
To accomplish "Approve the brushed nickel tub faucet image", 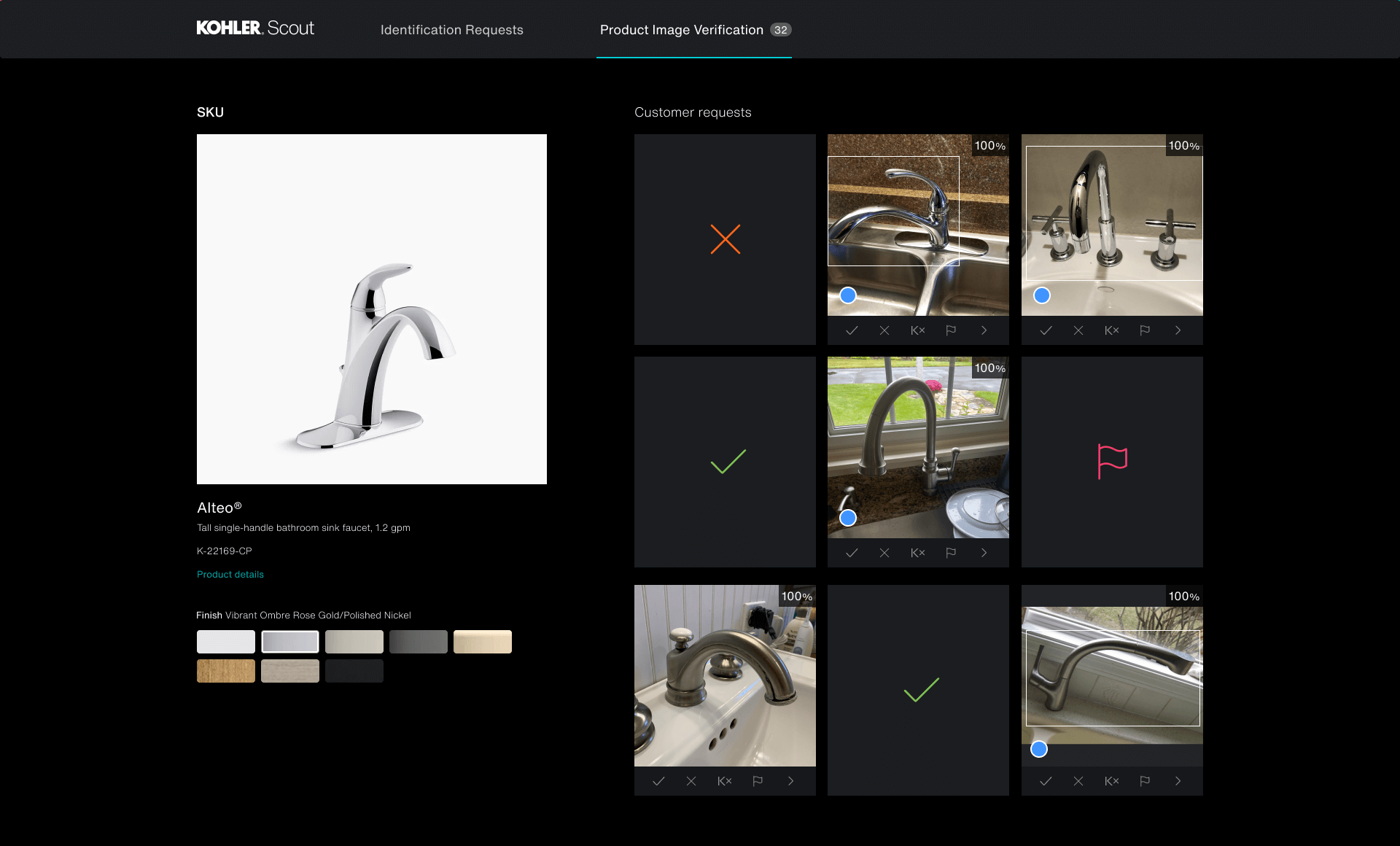I will tap(659, 780).
